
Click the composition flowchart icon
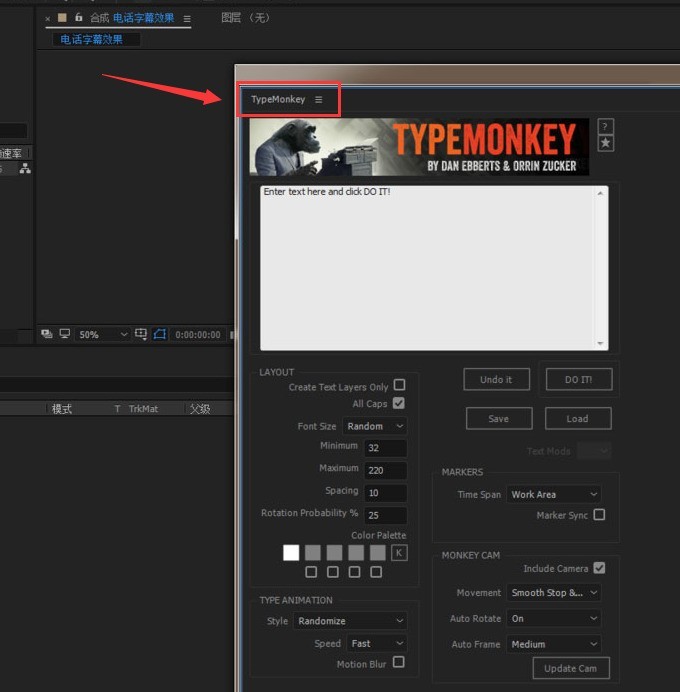[x=25, y=168]
